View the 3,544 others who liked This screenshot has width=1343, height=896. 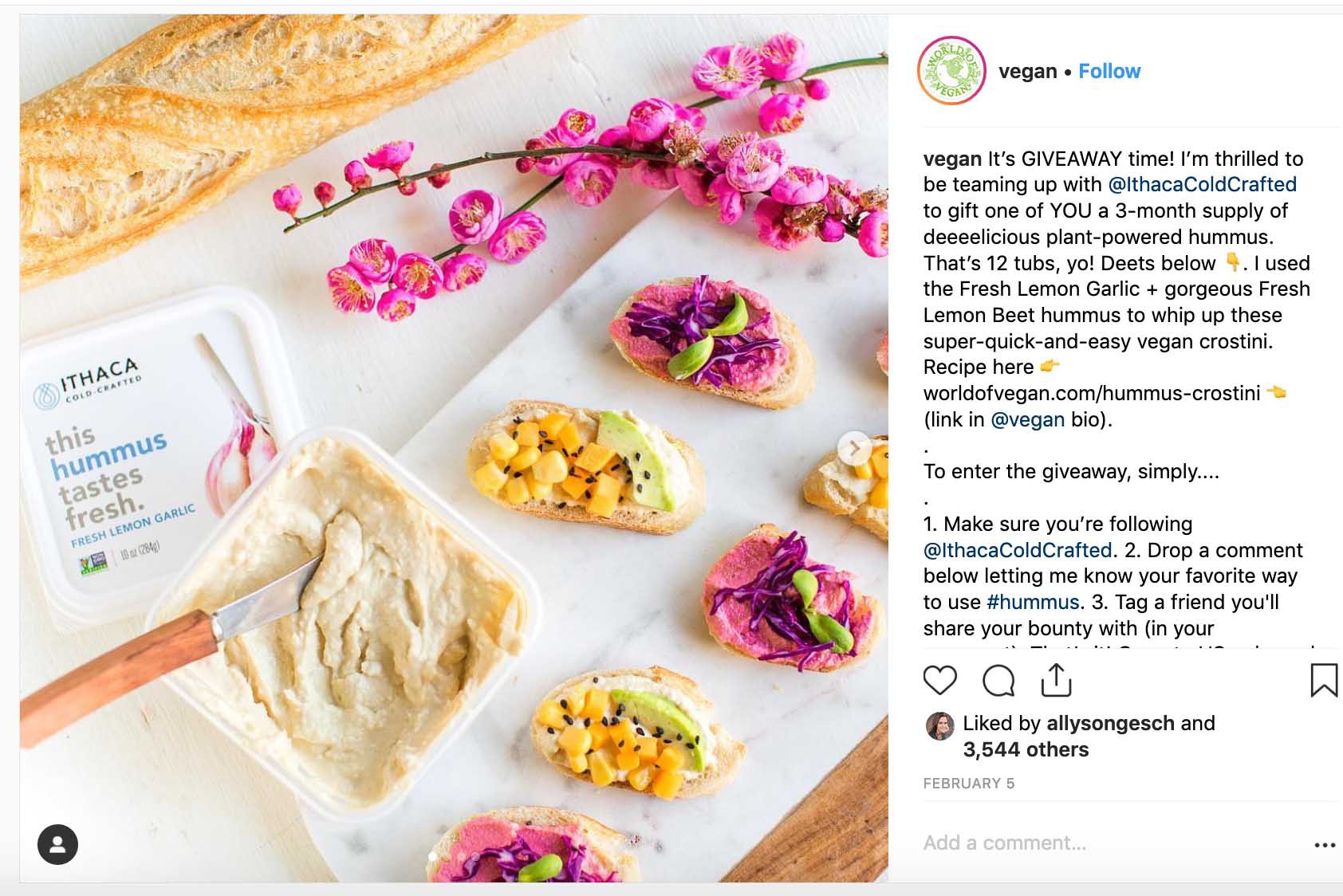coord(1026,749)
